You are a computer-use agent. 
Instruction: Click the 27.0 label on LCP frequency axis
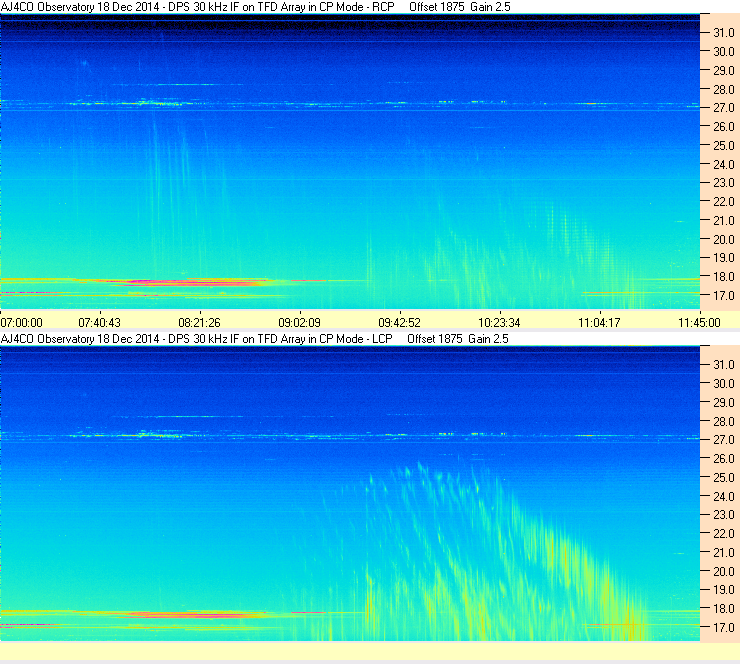tap(724, 440)
